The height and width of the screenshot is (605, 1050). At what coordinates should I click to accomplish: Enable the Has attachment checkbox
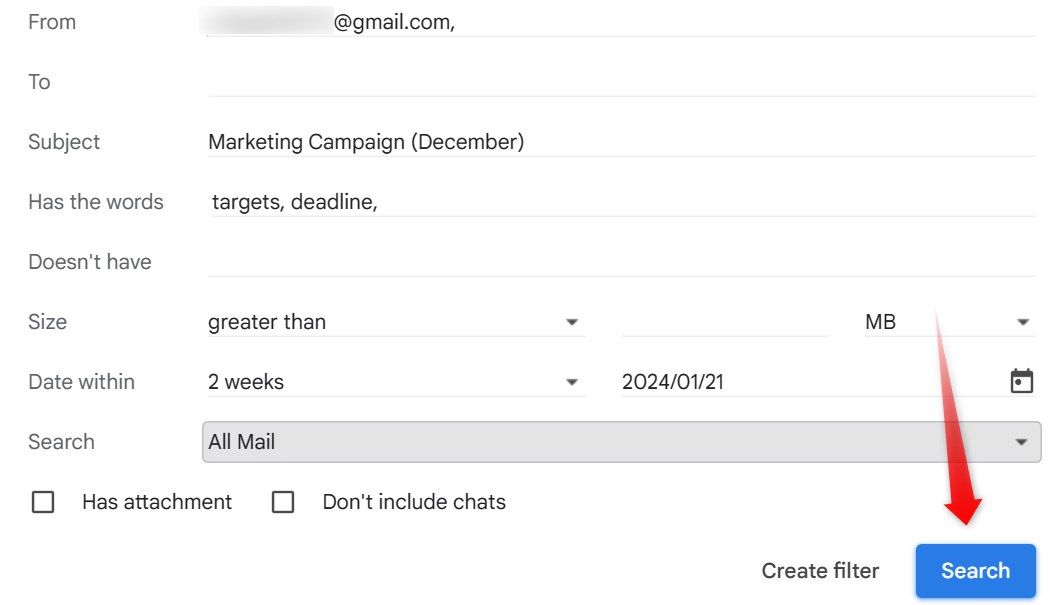(43, 502)
